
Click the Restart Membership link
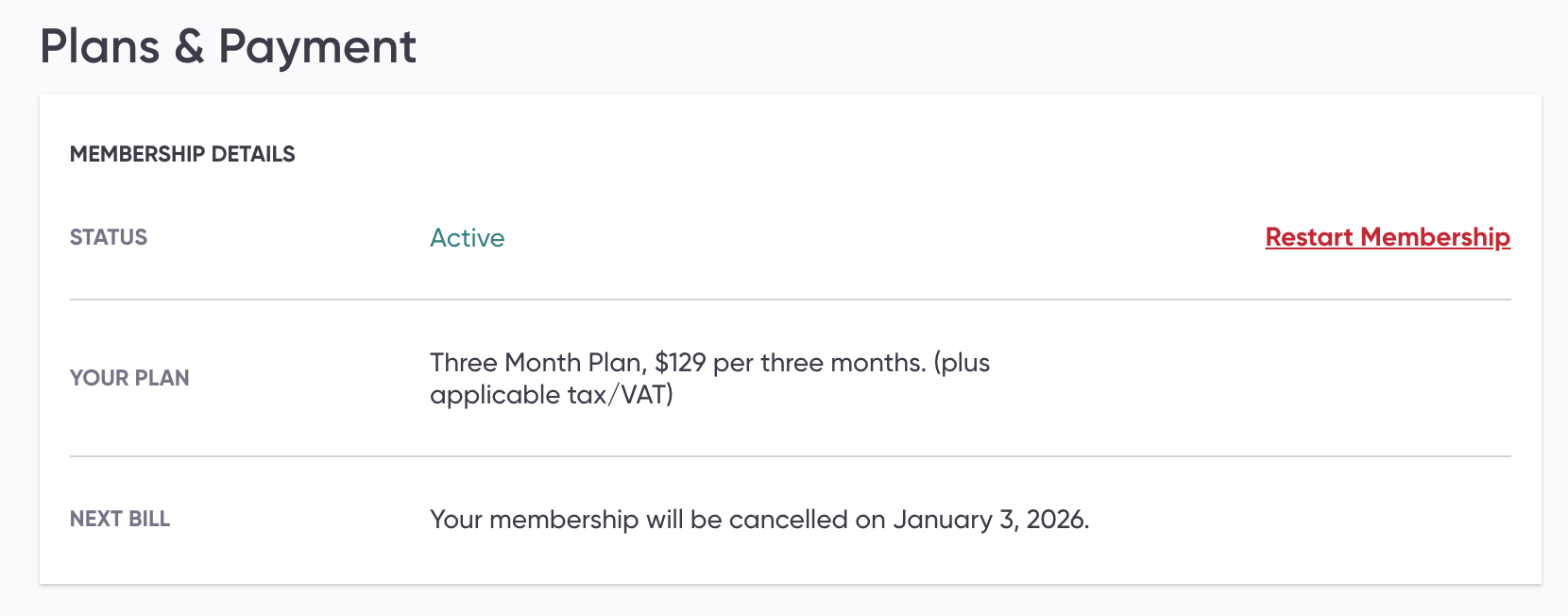point(1388,237)
